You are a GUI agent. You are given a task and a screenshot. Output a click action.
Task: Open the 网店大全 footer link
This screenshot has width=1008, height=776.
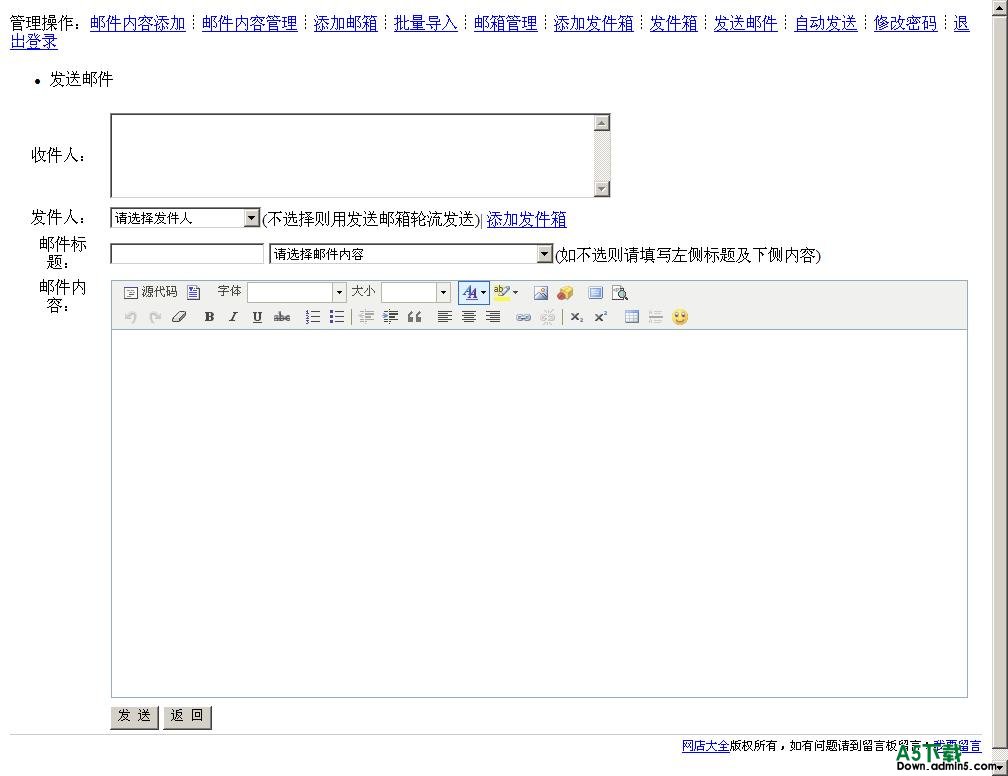(705, 746)
